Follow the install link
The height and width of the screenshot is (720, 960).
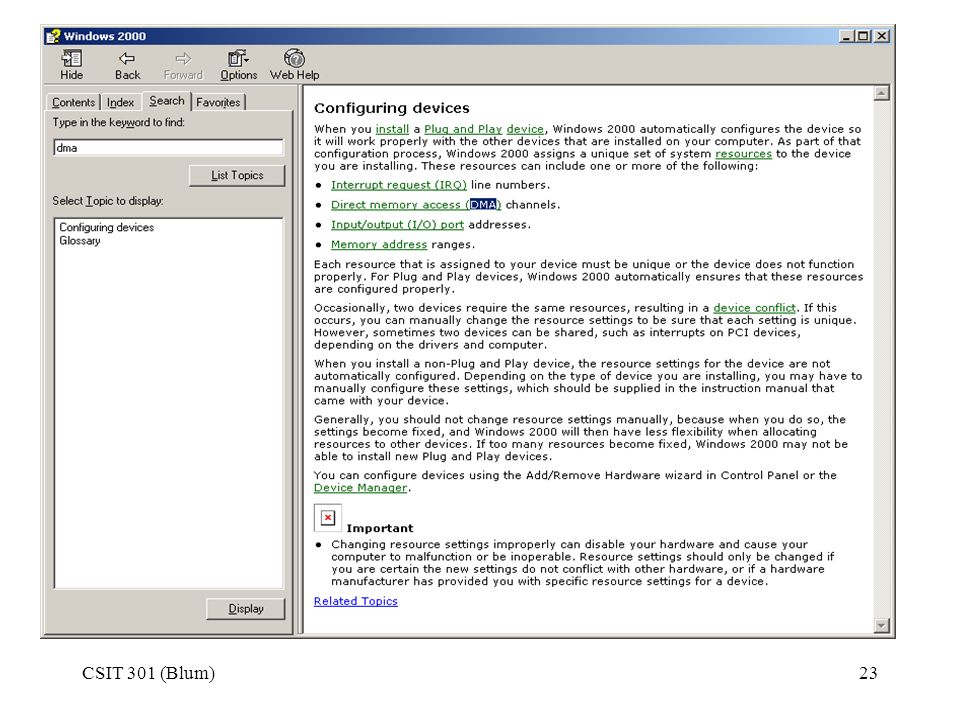(392, 129)
